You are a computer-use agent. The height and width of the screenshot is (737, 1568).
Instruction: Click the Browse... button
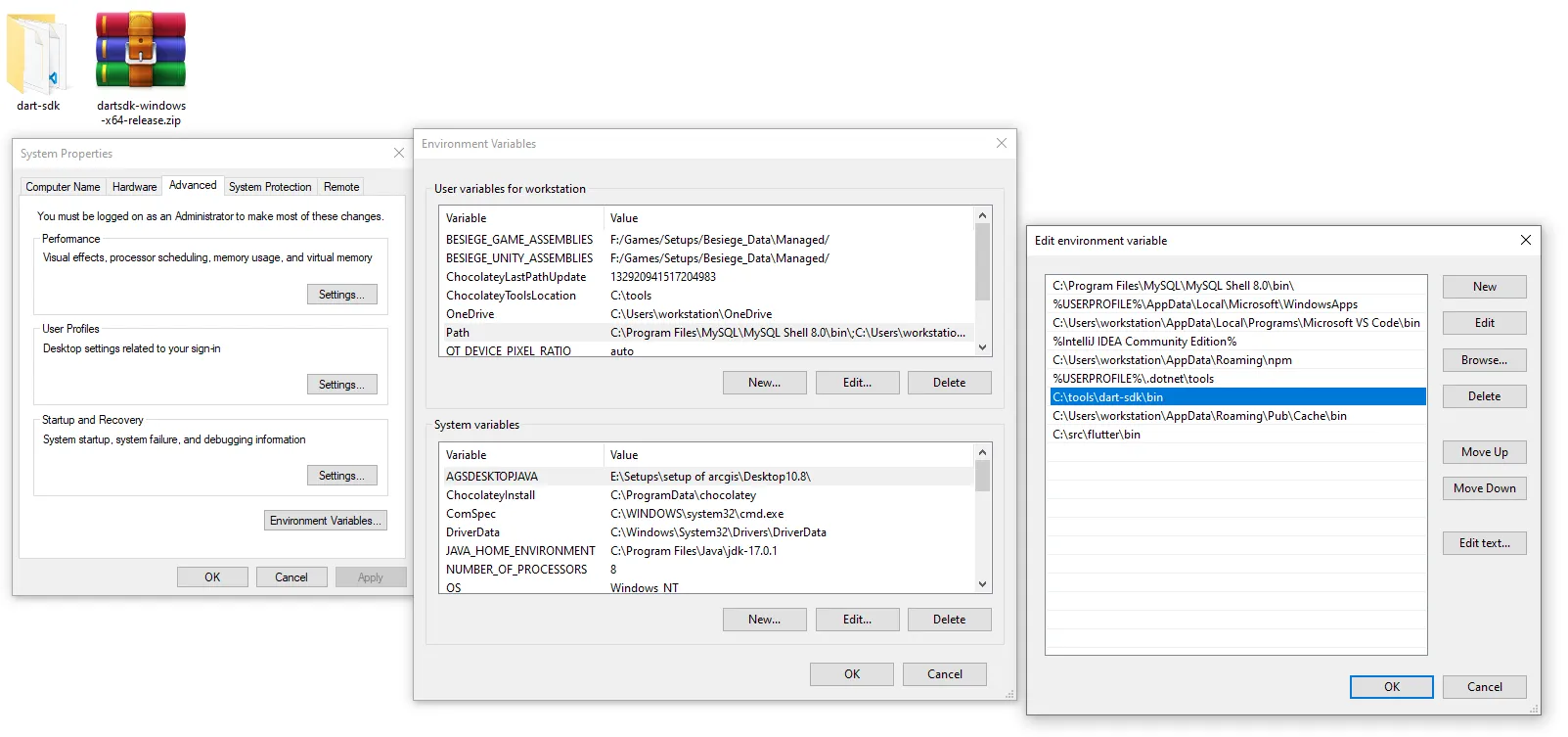pyautogui.click(x=1485, y=360)
